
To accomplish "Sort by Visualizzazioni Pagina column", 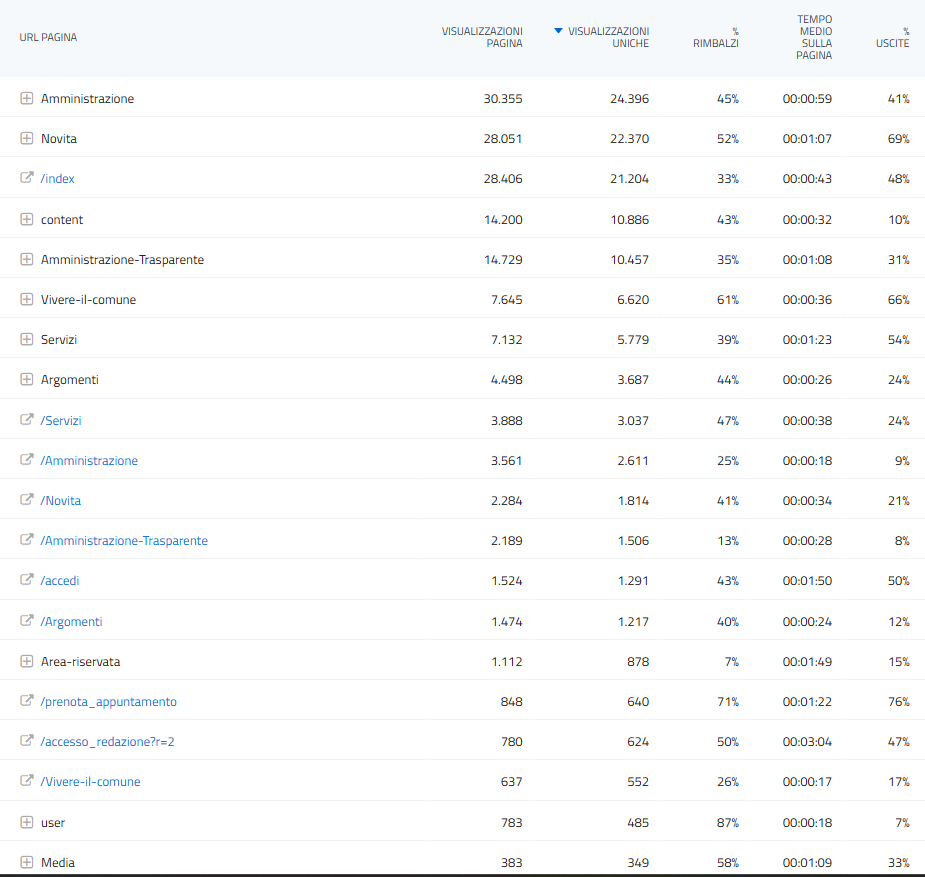I will point(482,37).
